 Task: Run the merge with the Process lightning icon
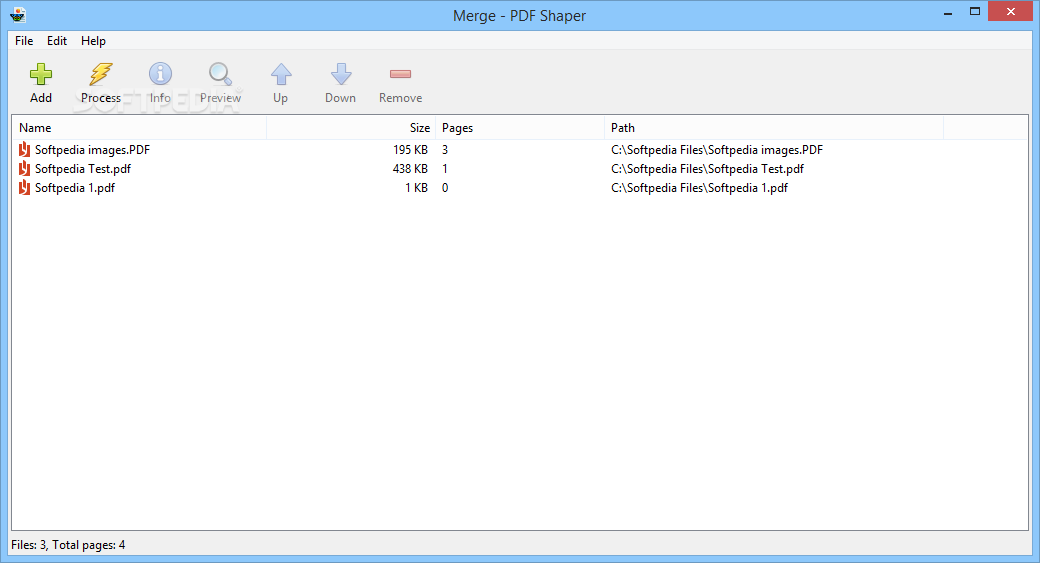[x=101, y=74]
